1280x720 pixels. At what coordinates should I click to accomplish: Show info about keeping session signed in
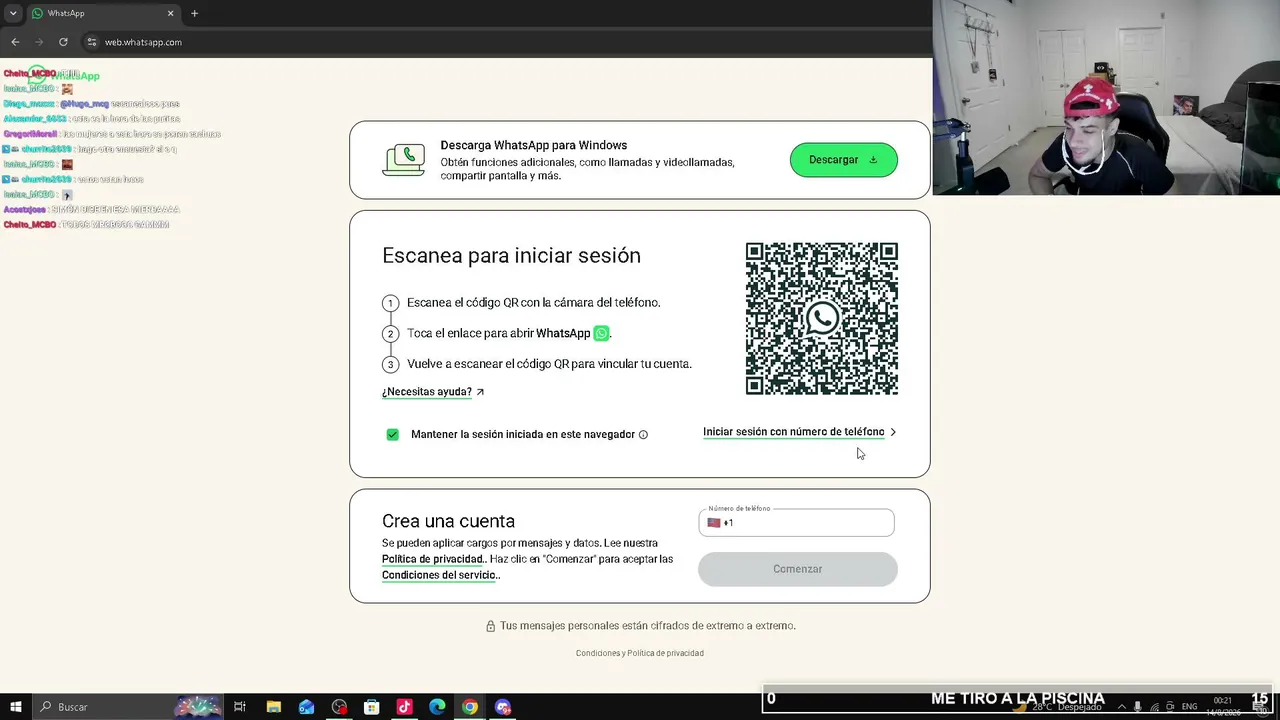pos(643,435)
